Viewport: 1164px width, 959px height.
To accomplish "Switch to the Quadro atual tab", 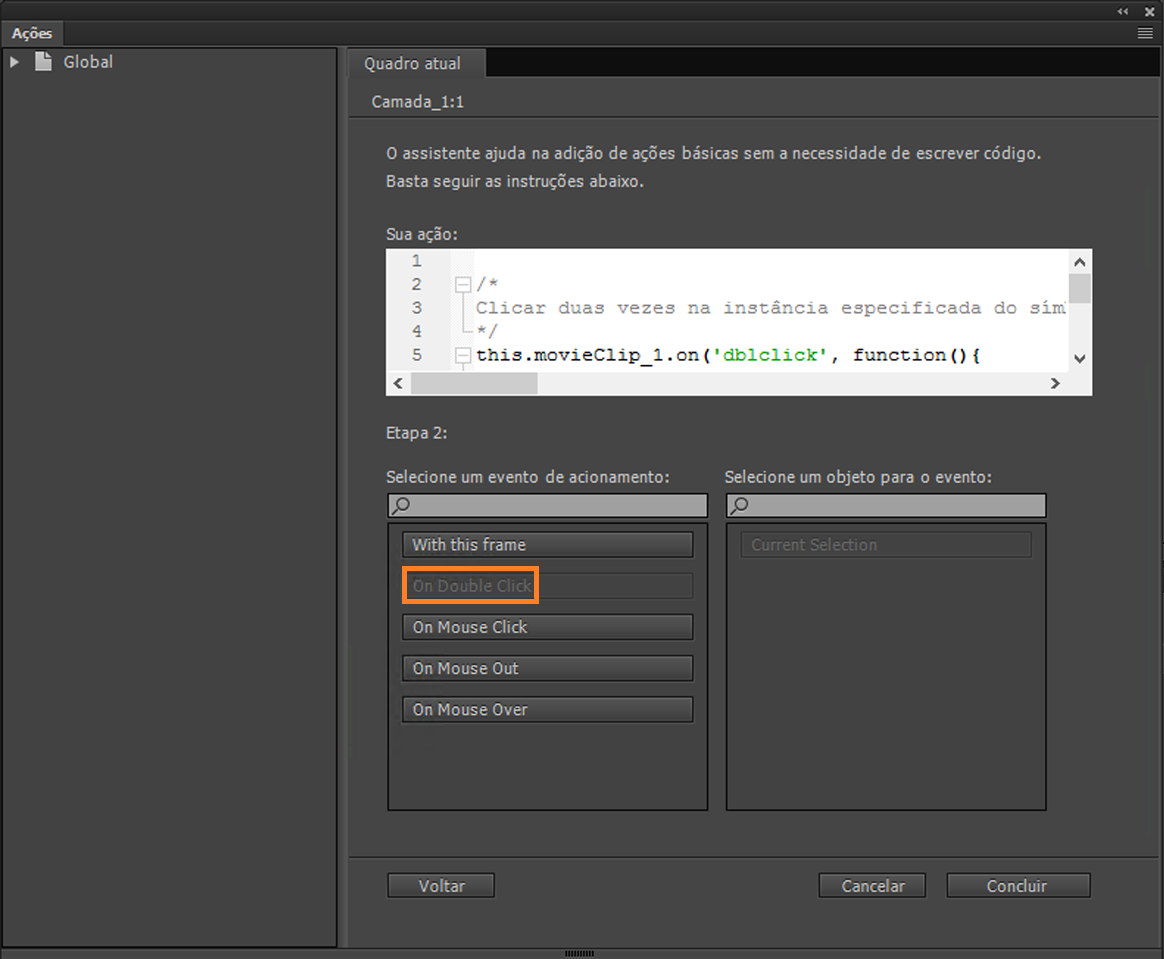I will coord(413,64).
